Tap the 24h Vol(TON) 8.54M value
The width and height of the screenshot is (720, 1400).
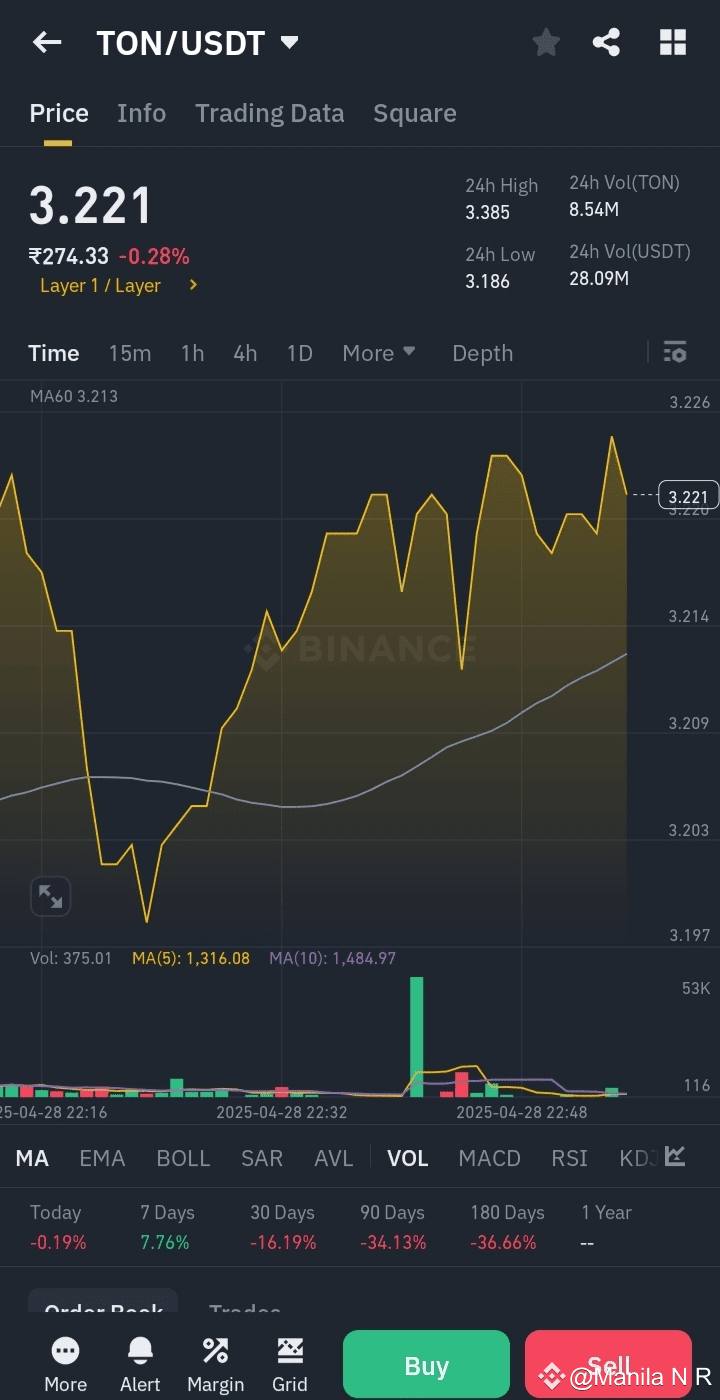(x=594, y=209)
